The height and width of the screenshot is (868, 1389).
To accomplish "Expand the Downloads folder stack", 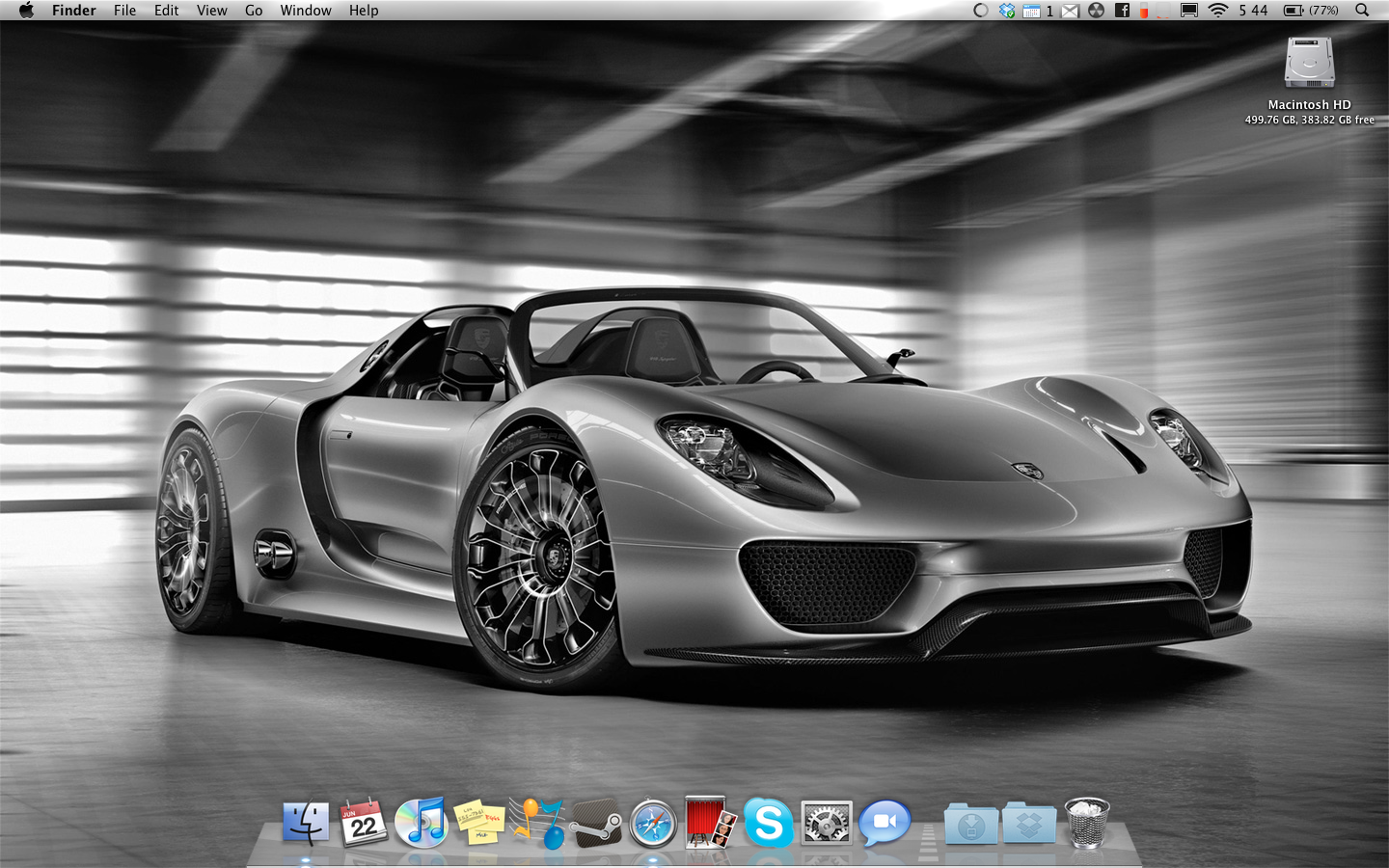I will coord(971,823).
